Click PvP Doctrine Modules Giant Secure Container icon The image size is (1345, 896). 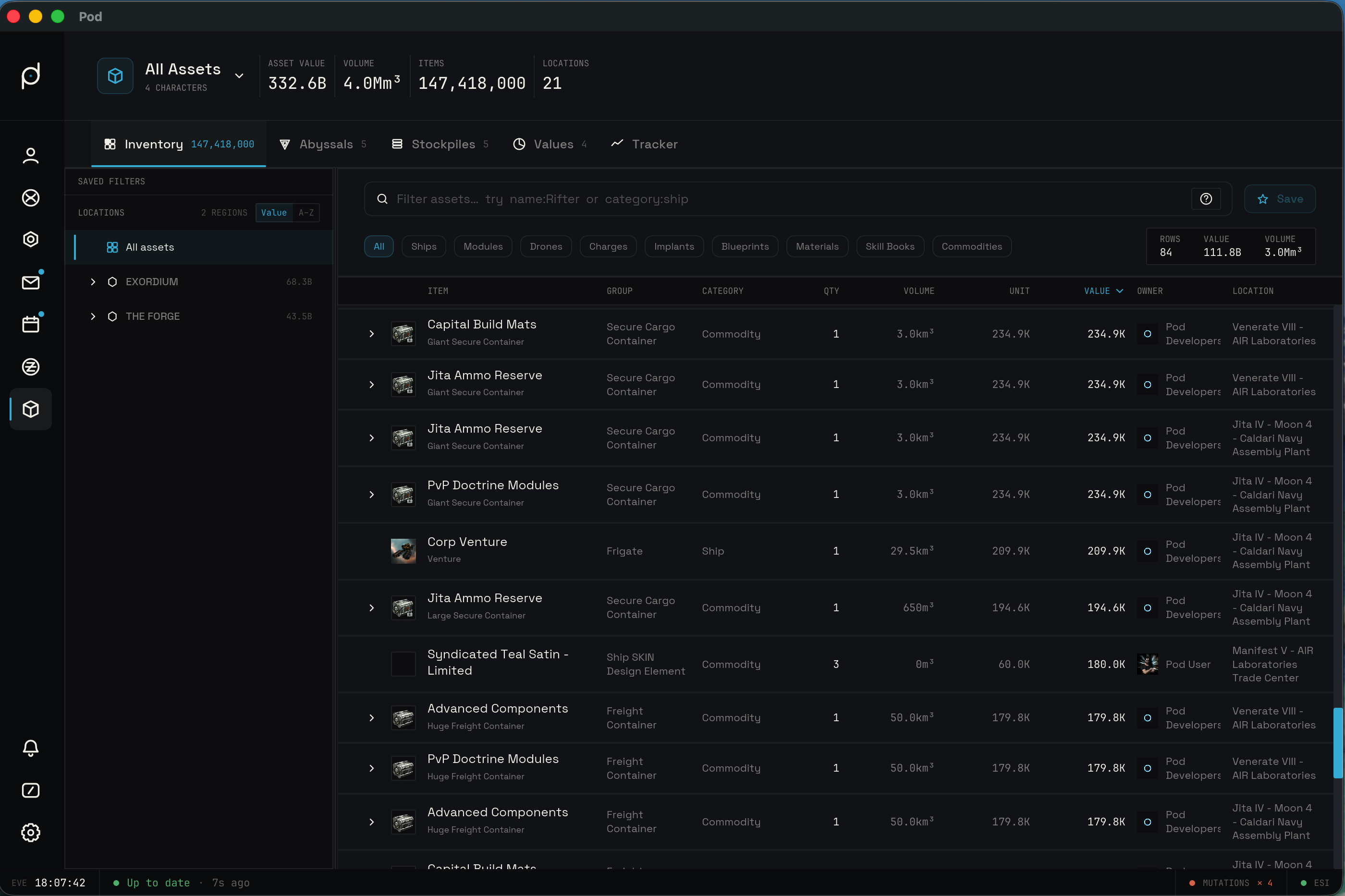pyautogui.click(x=403, y=494)
